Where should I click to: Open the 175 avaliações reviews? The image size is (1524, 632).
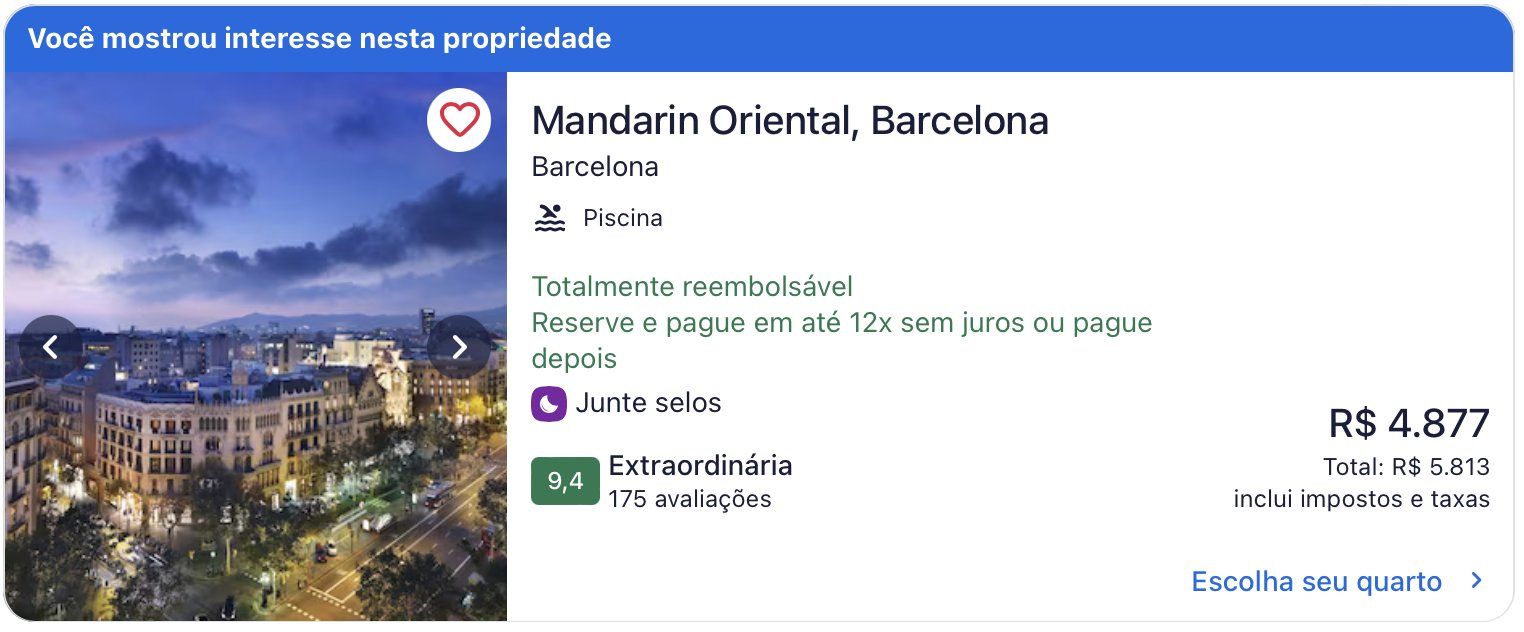coord(690,498)
